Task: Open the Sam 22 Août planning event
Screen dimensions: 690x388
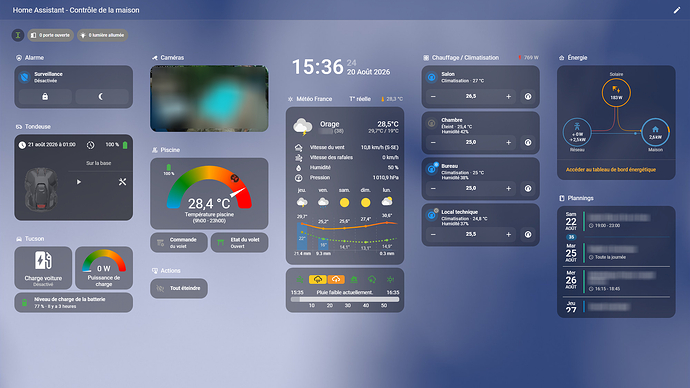Action: (x=616, y=221)
